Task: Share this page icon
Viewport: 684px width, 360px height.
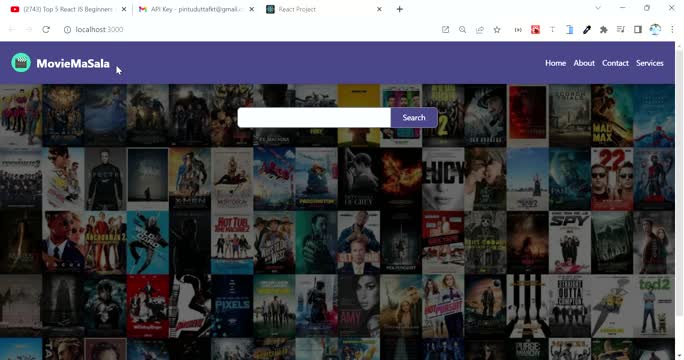Action: point(480,30)
